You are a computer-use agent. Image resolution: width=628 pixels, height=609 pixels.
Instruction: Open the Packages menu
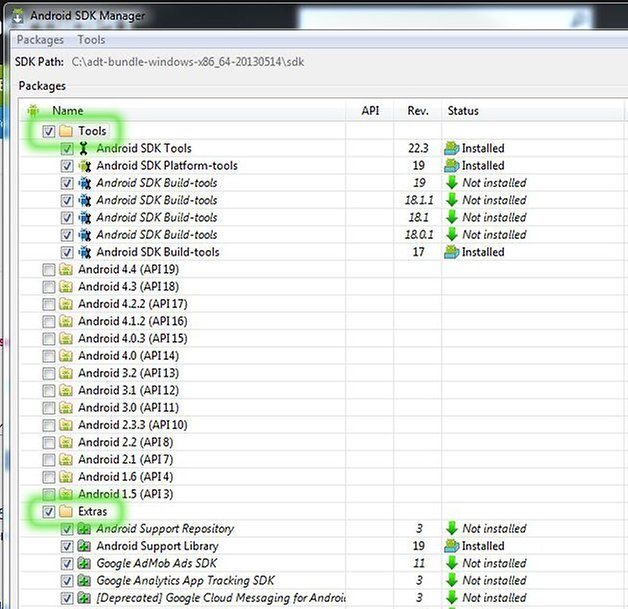40,40
